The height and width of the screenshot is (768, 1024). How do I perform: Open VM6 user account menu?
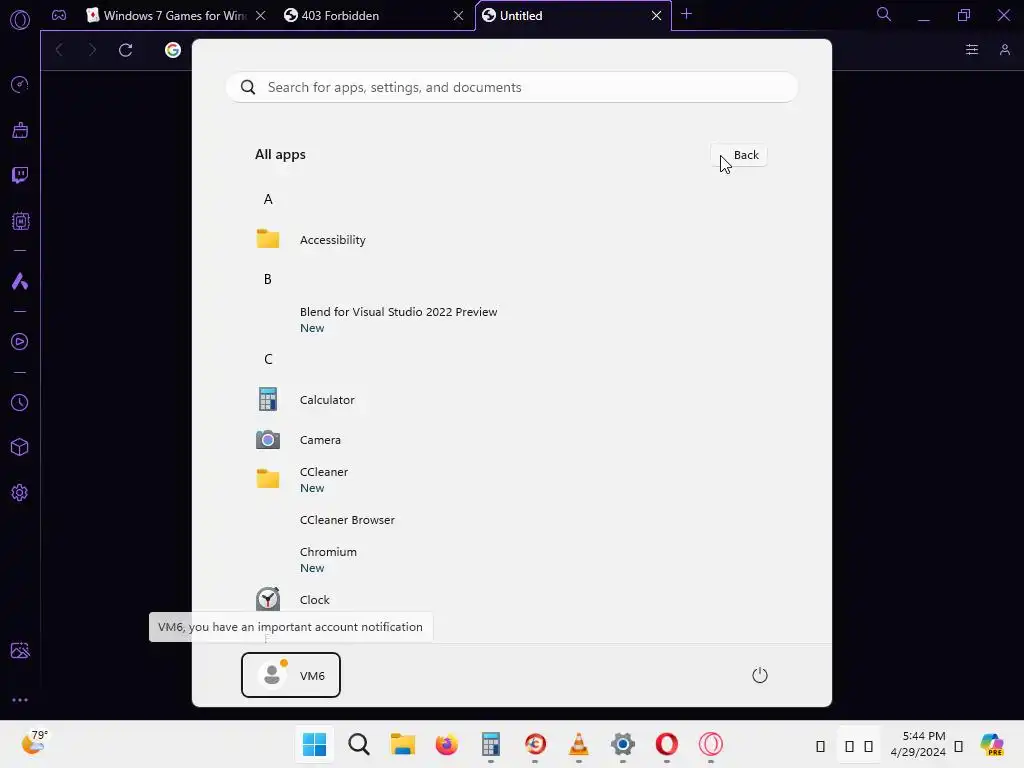(291, 675)
